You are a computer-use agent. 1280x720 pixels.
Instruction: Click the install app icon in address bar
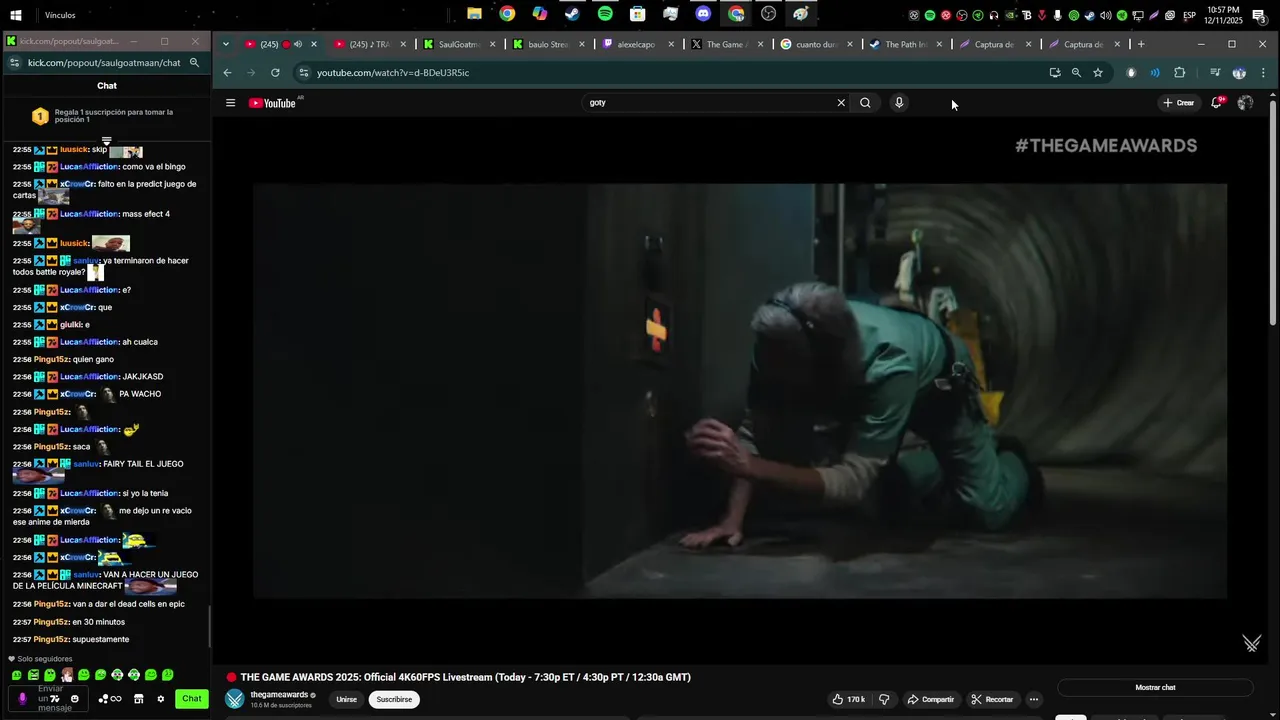pos(1054,72)
